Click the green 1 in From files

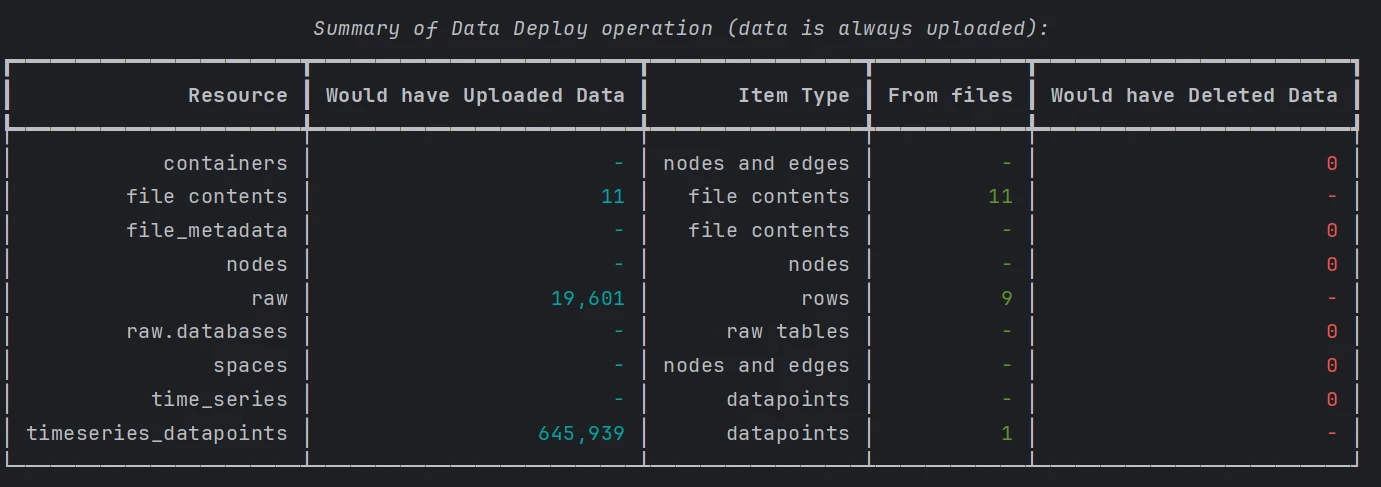click(x=1006, y=434)
